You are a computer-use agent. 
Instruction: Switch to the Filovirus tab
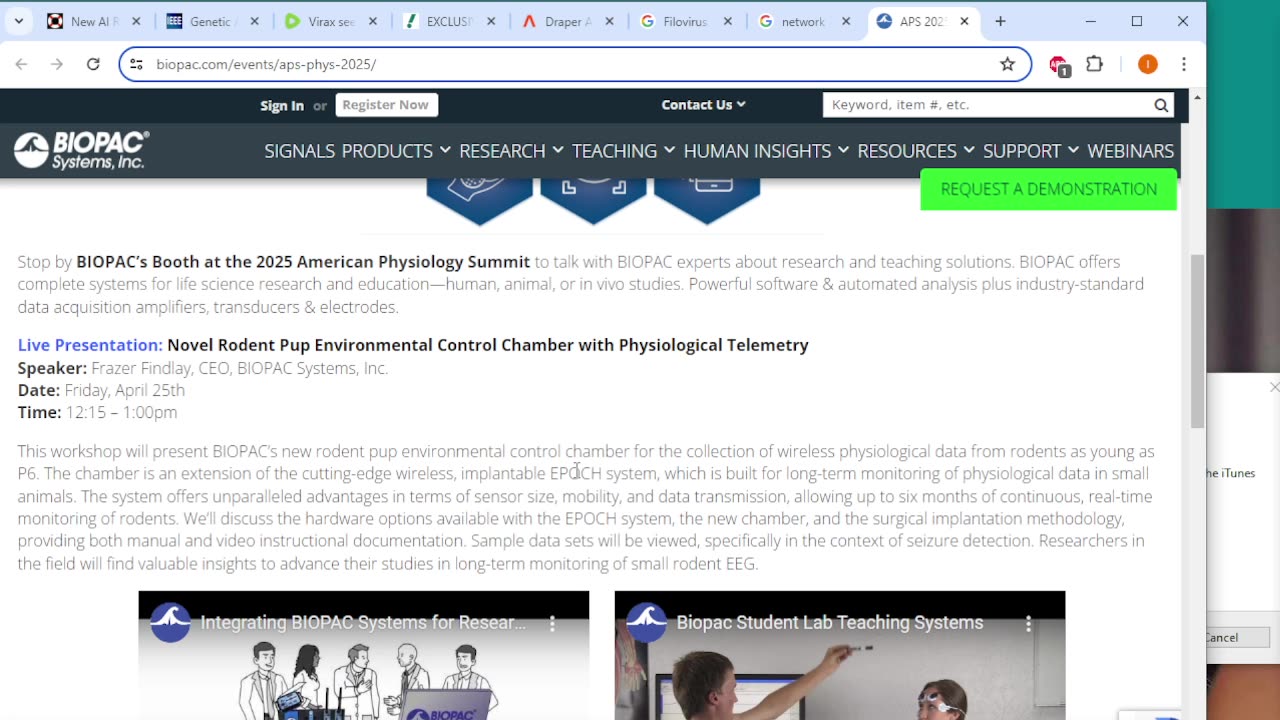[x=686, y=21]
